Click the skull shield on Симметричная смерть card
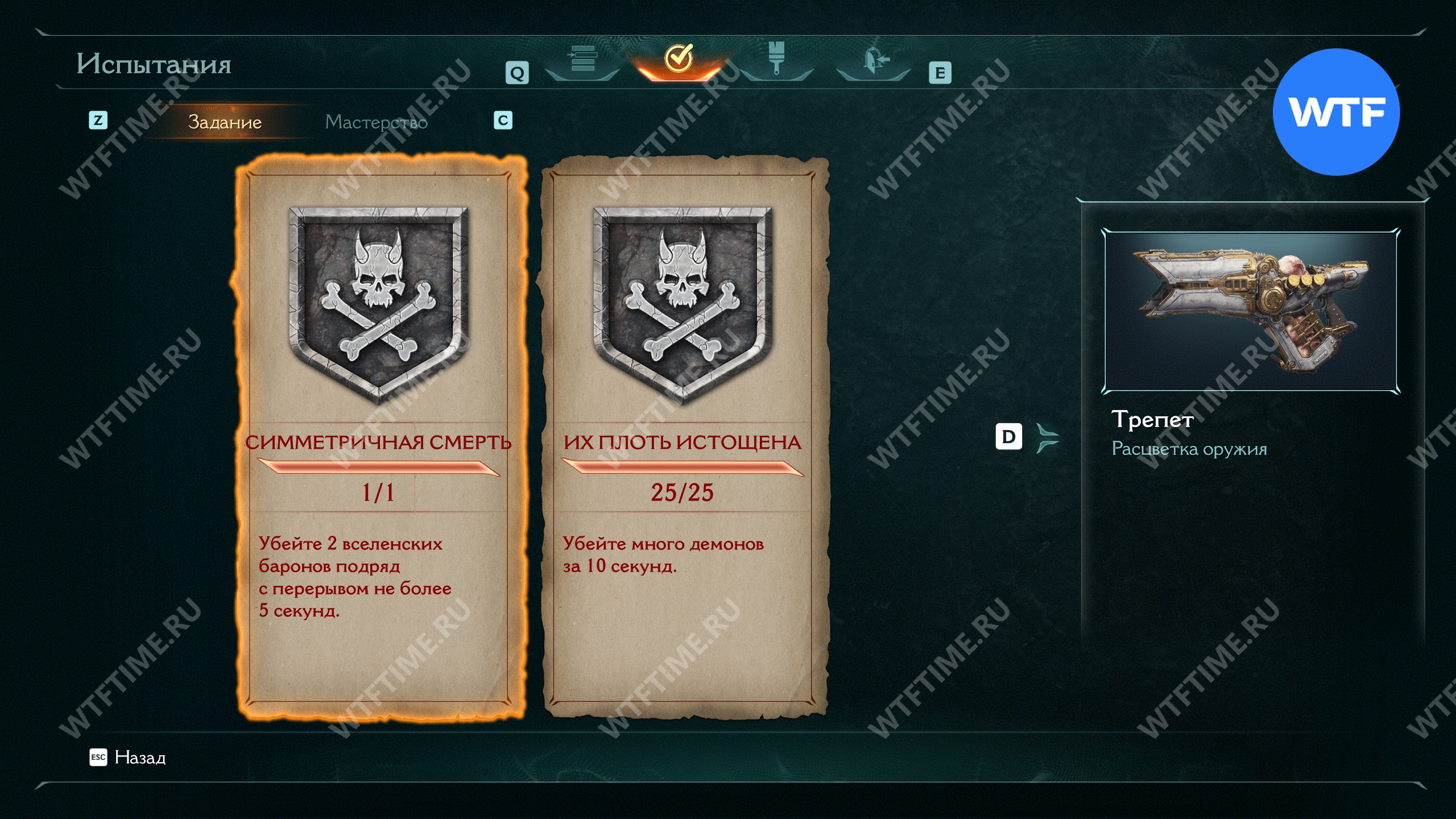The image size is (1456, 819). point(378,304)
